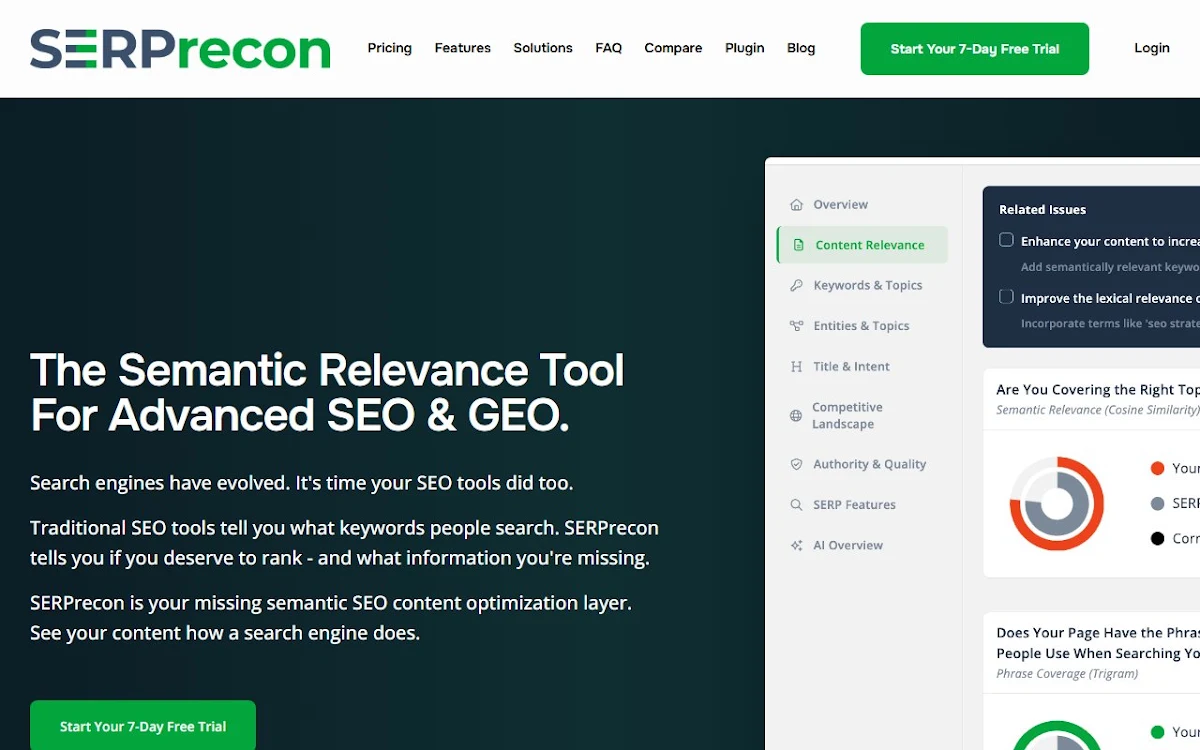Image resolution: width=1200 pixels, height=750 pixels.
Task: Click the Keywords & Topics key icon
Action: (x=797, y=286)
